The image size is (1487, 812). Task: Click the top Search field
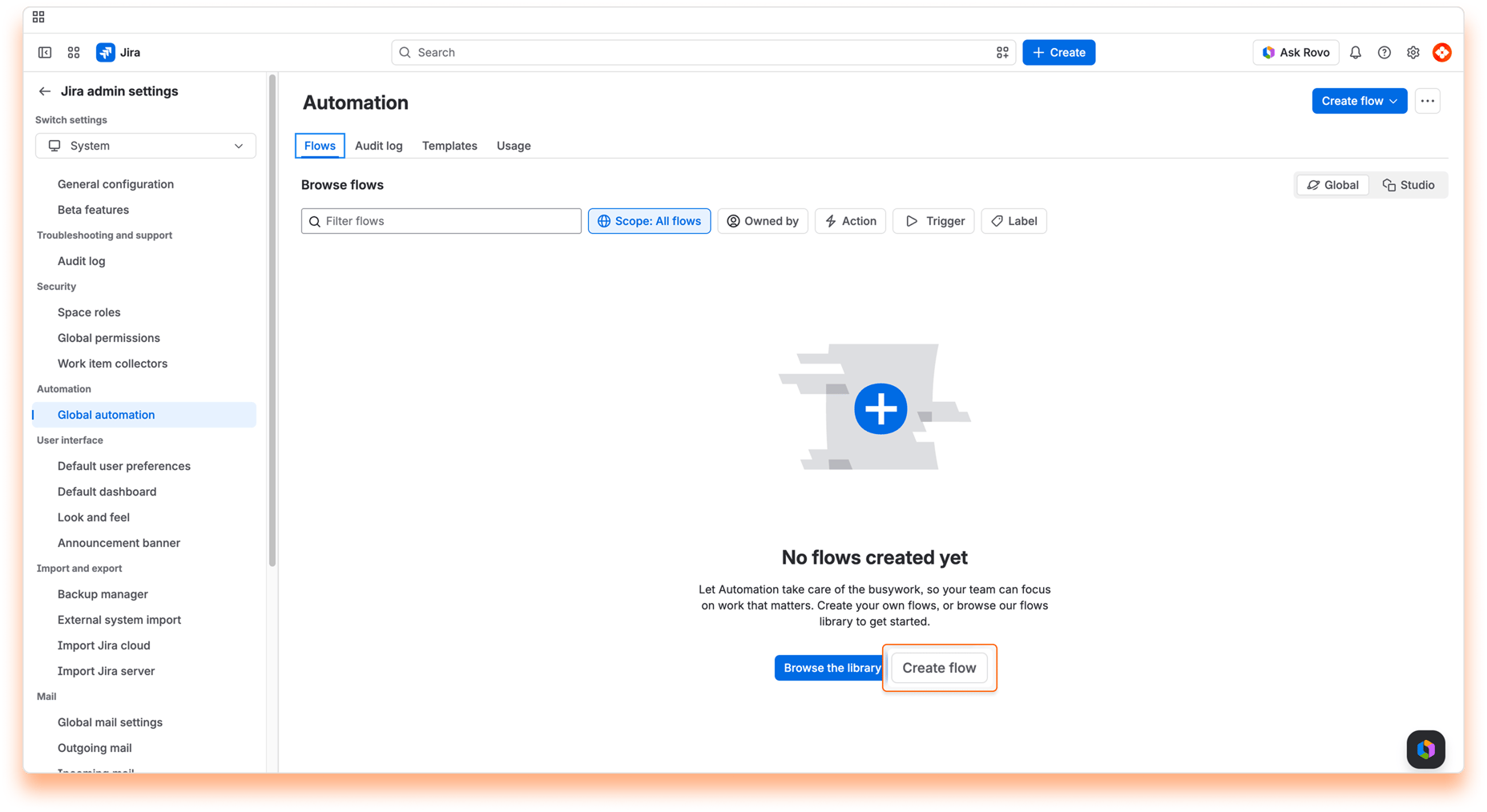click(703, 53)
